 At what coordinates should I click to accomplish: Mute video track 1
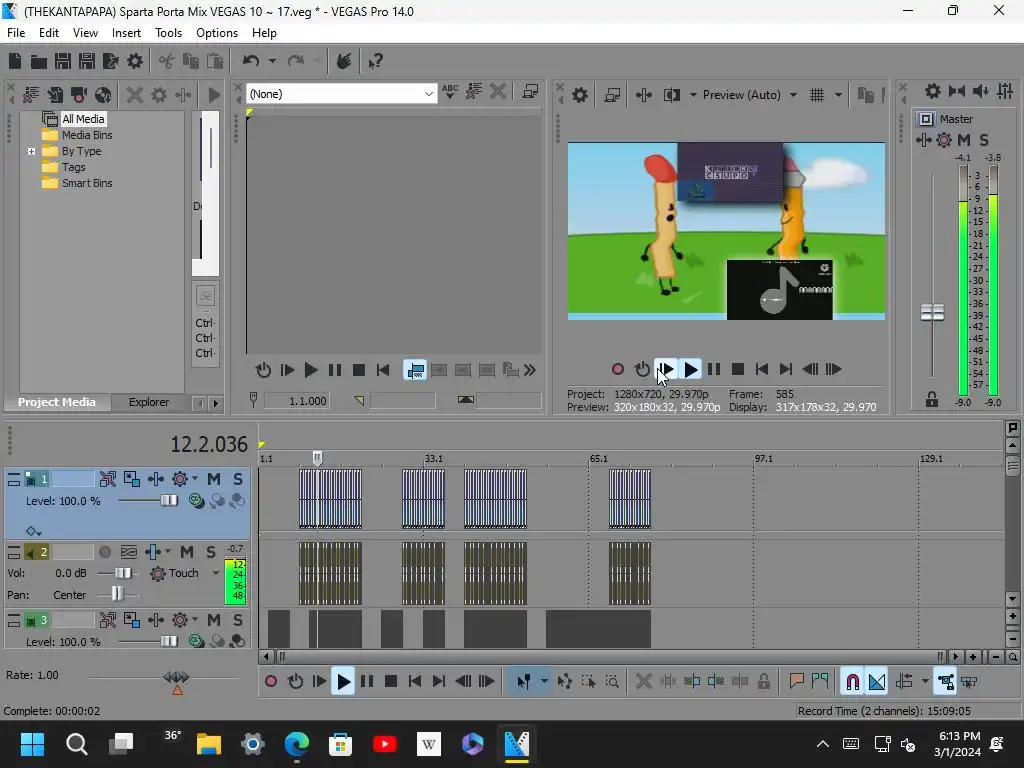click(214, 479)
